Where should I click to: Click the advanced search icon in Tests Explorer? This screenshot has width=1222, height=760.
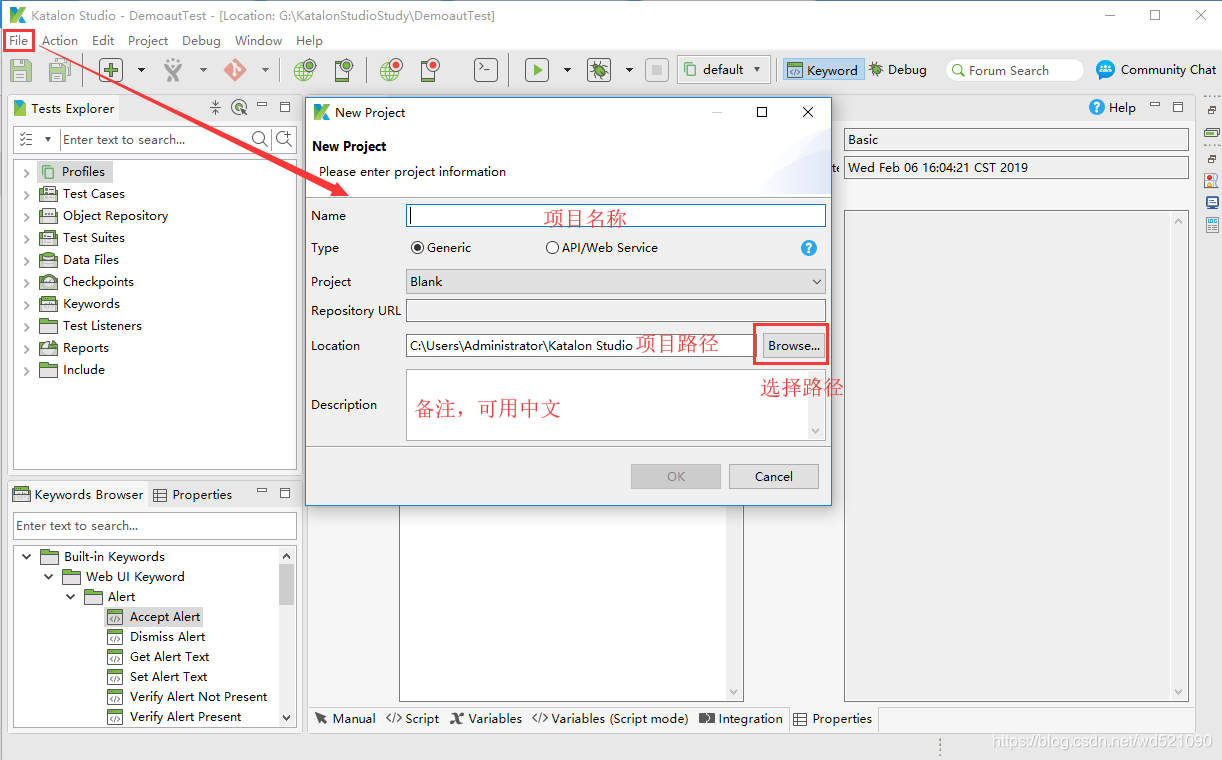pos(284,139)
